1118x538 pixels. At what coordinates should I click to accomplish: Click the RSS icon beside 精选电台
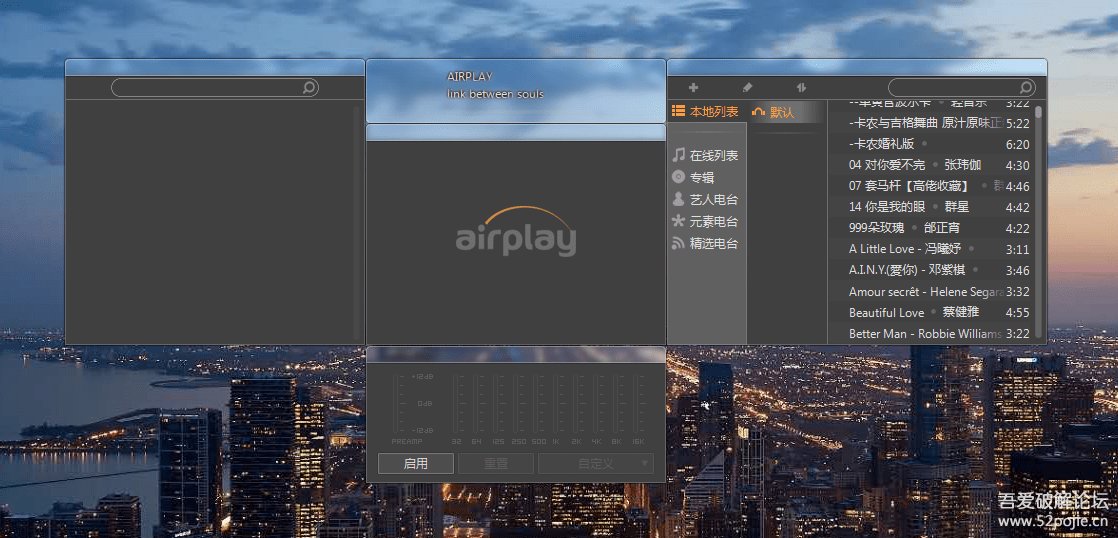[678, 243]
